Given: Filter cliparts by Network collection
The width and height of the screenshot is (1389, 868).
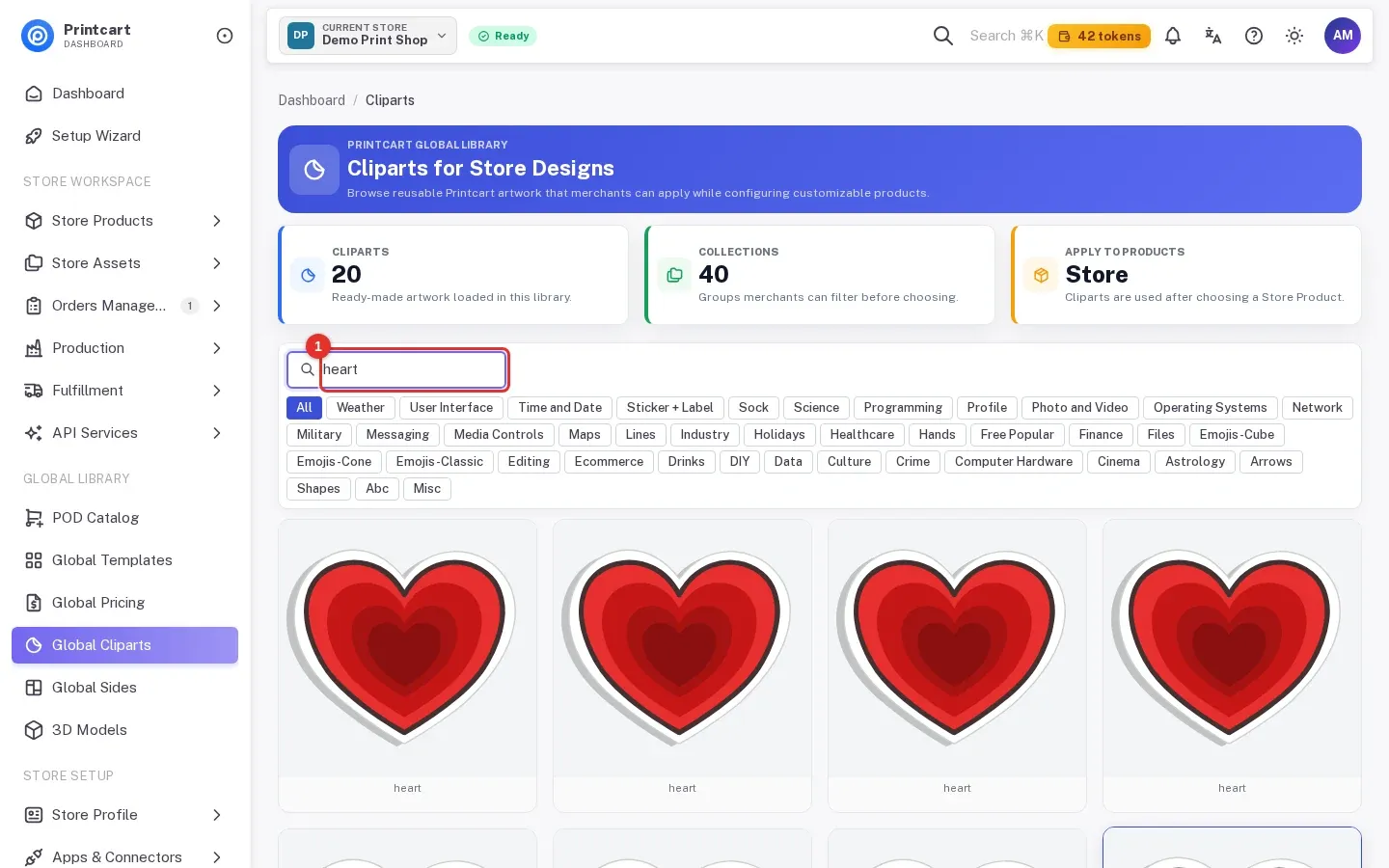Looking at the screenshot, I should click(x=1318, y=408).
